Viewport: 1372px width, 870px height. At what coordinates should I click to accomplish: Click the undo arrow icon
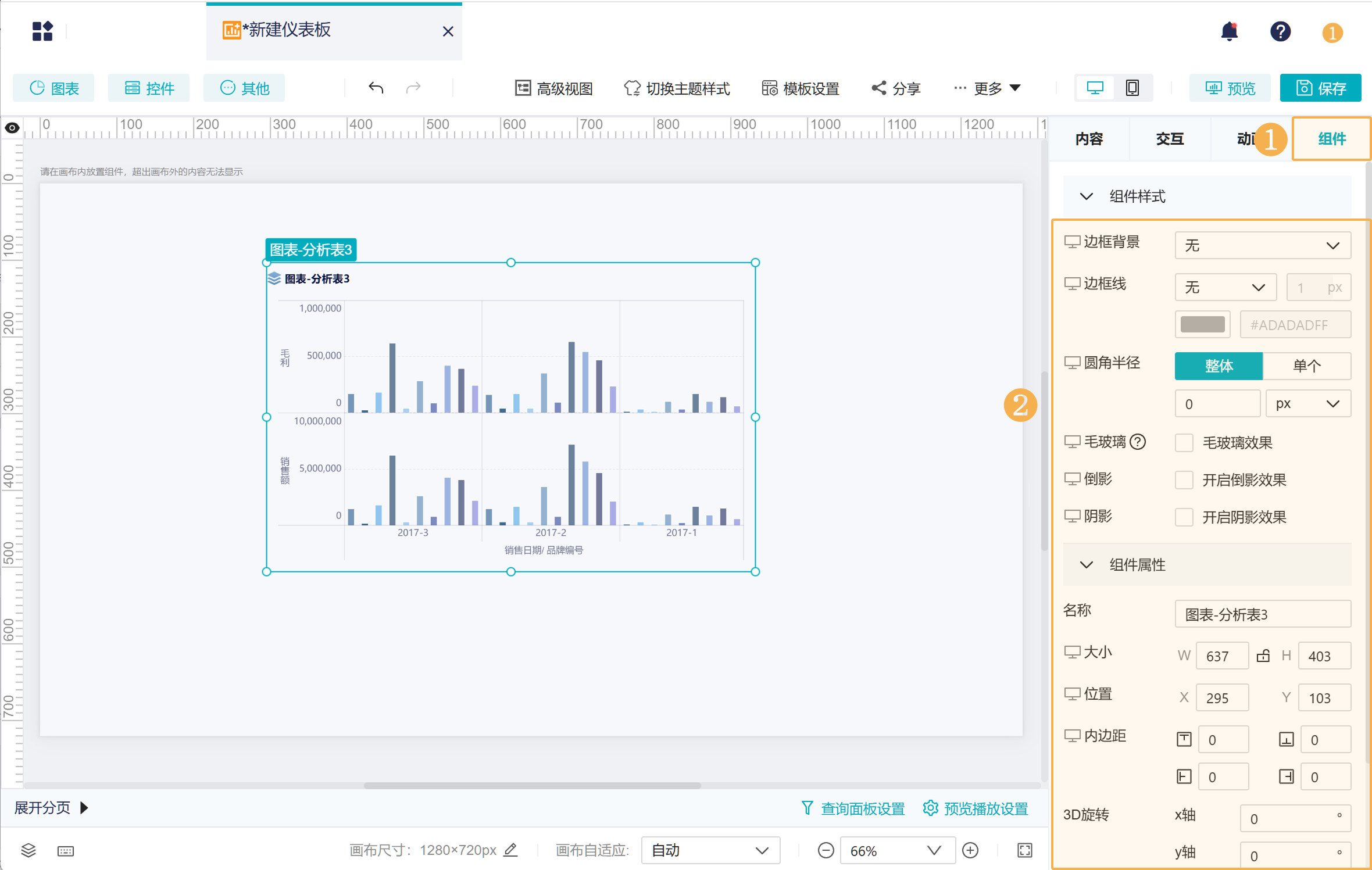click(376, 88)
